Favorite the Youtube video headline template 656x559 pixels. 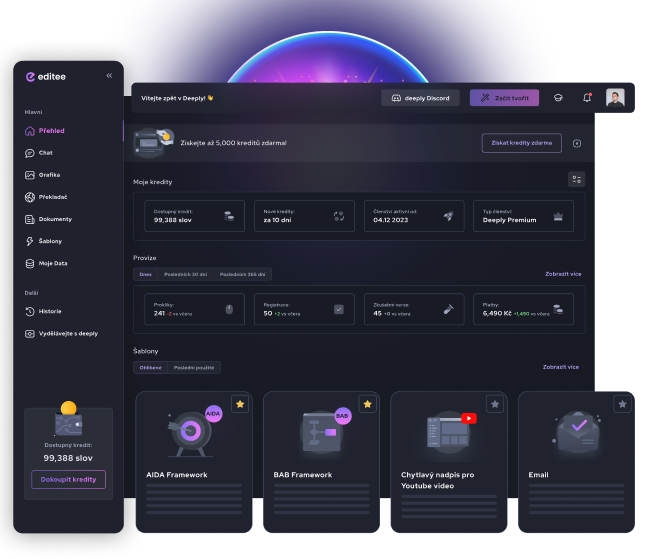pos(495,404)
